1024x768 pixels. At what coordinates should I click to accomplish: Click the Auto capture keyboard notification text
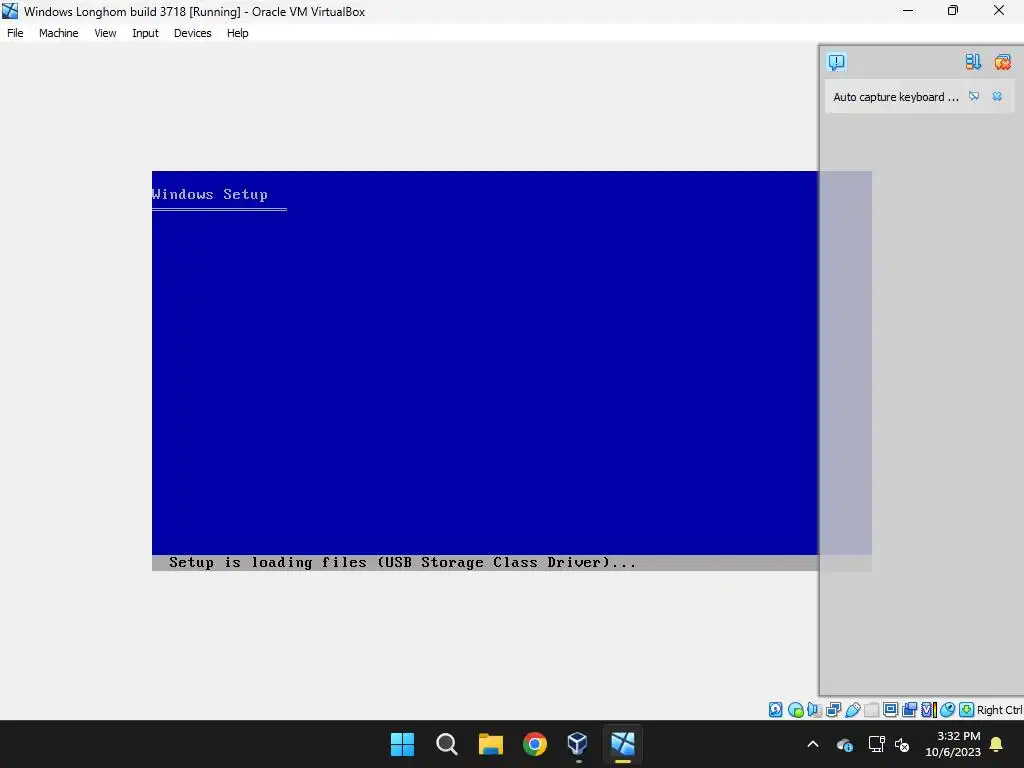pyautogui.click(x=895, y=97)
